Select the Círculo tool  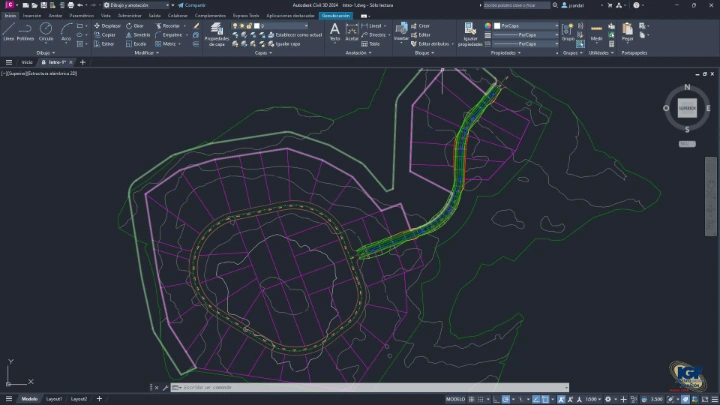[46, 32]
